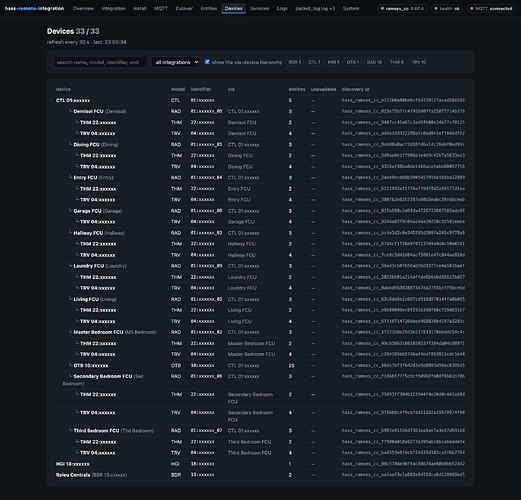
Task: Filter by the OTB 1 chip
Action: point(353,62)
